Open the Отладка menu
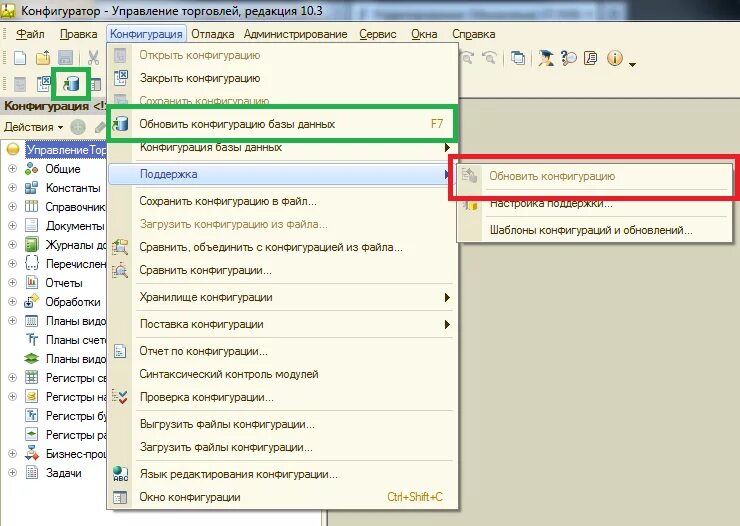The width and height of the screenshot is (740, 526). point(212,34)
